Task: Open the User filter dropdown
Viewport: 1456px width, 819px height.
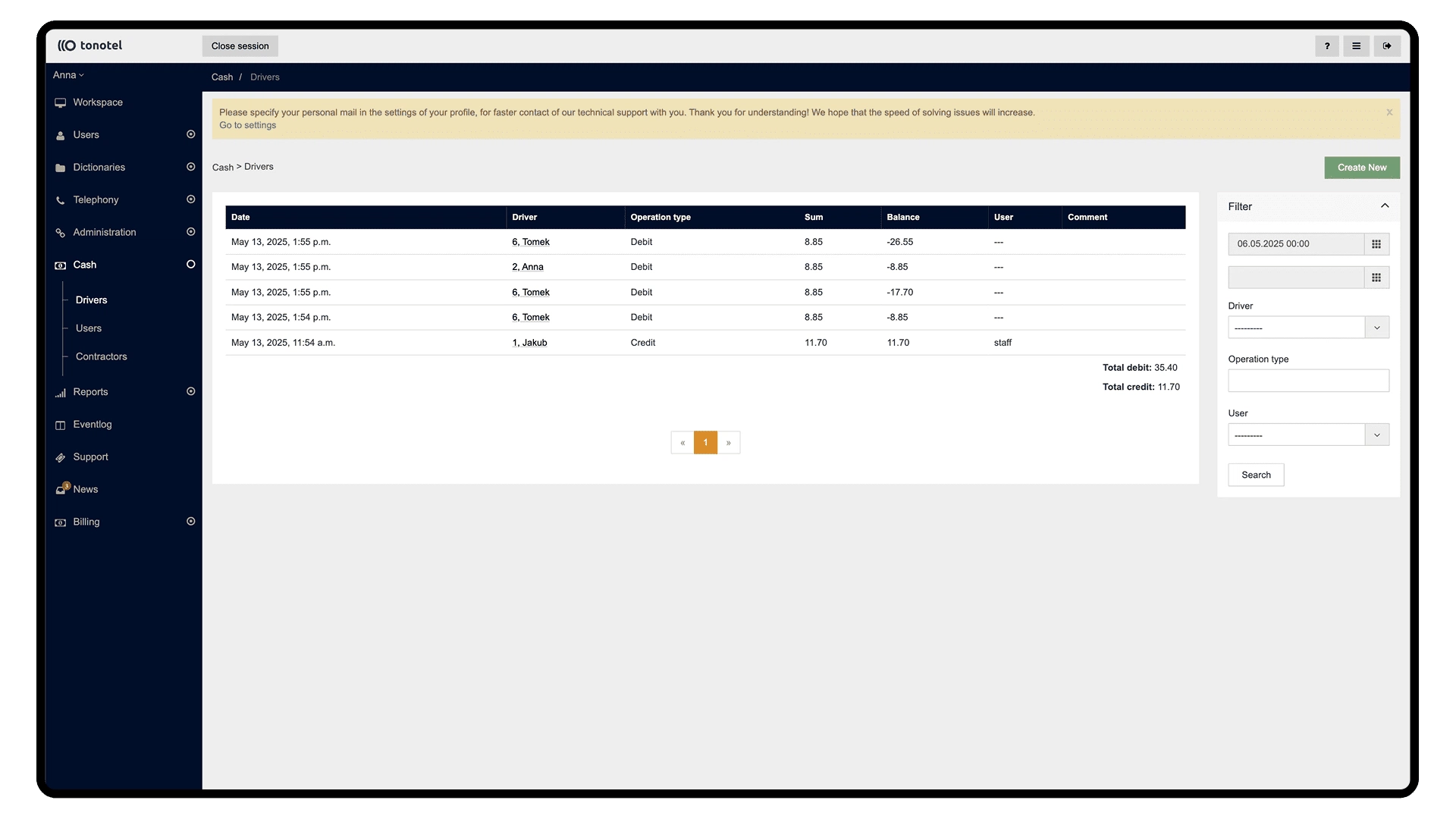Action: [1376, 435]
